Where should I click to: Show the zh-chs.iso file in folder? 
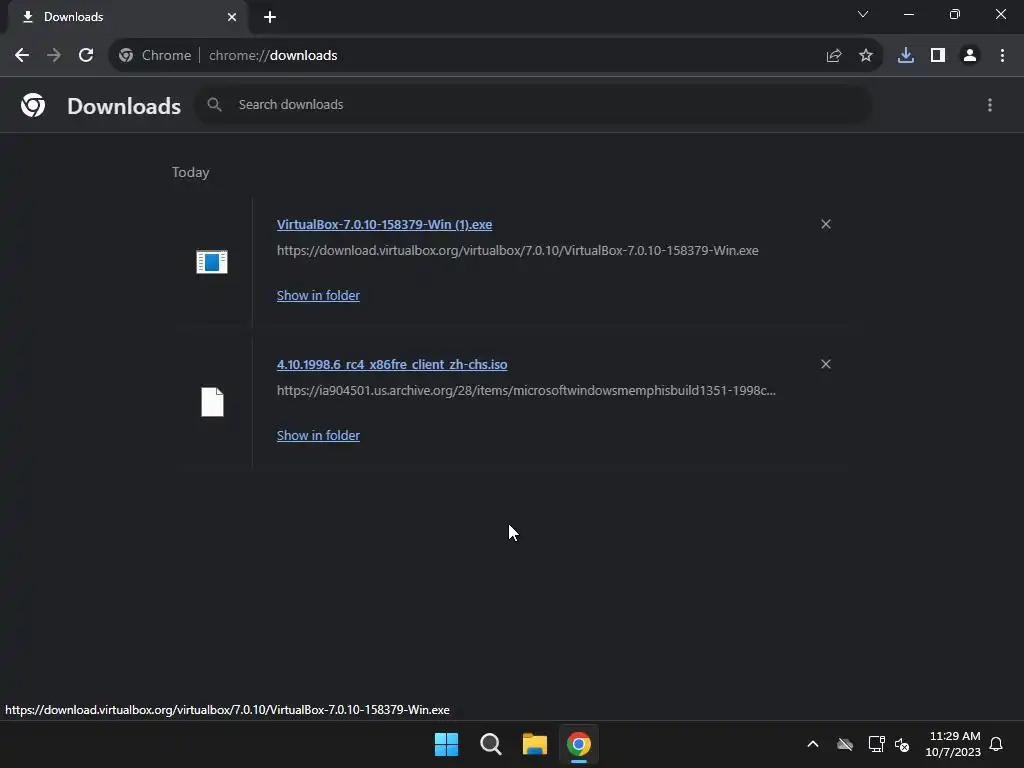point(318,436)
